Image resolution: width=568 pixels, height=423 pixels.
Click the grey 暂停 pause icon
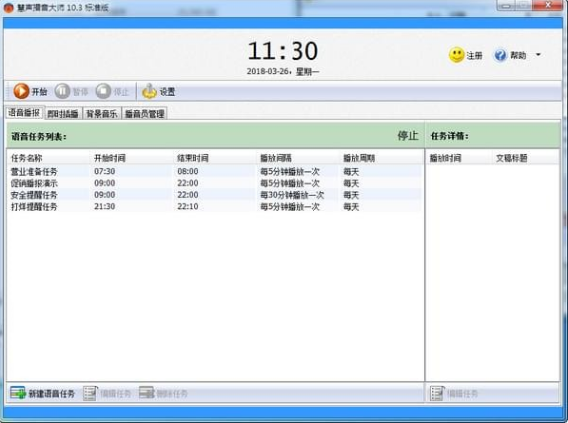(x=62, y=91)
